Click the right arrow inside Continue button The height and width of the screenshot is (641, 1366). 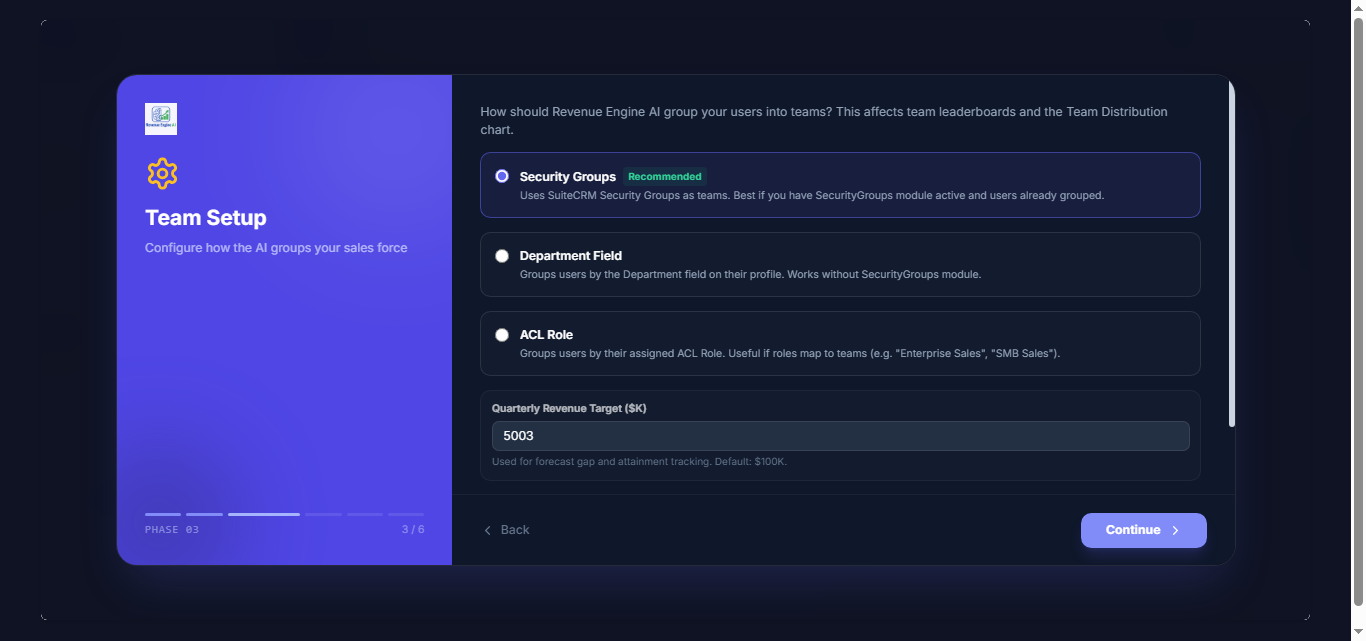pyautogui.click(x=1177, y=530)
